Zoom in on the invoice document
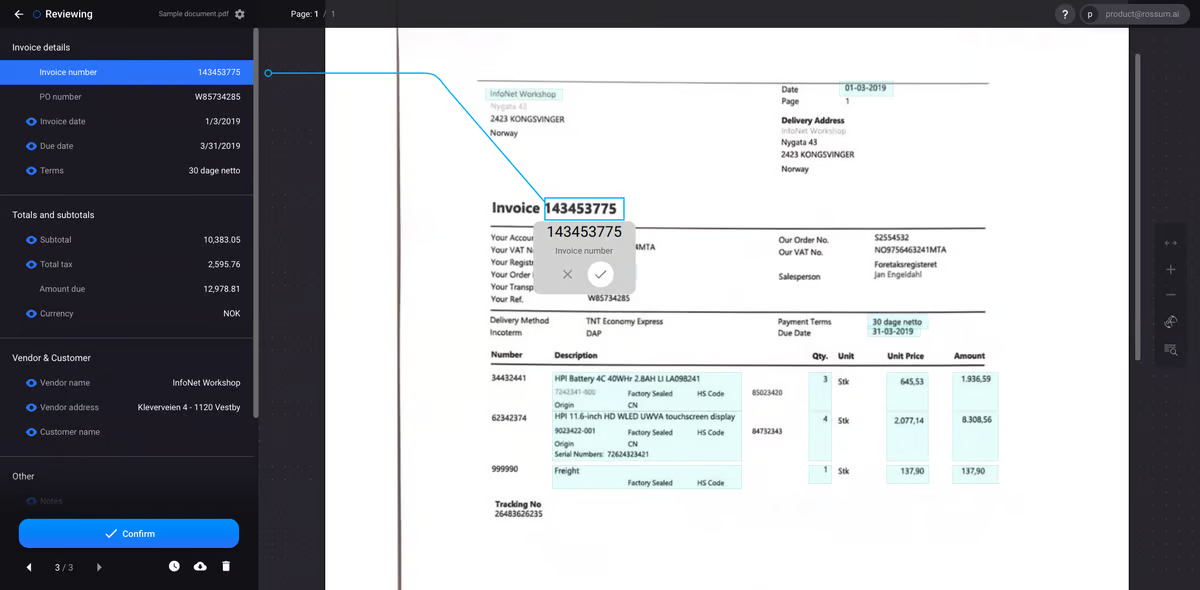The image size is (1200, 590). pos(1170,268)
